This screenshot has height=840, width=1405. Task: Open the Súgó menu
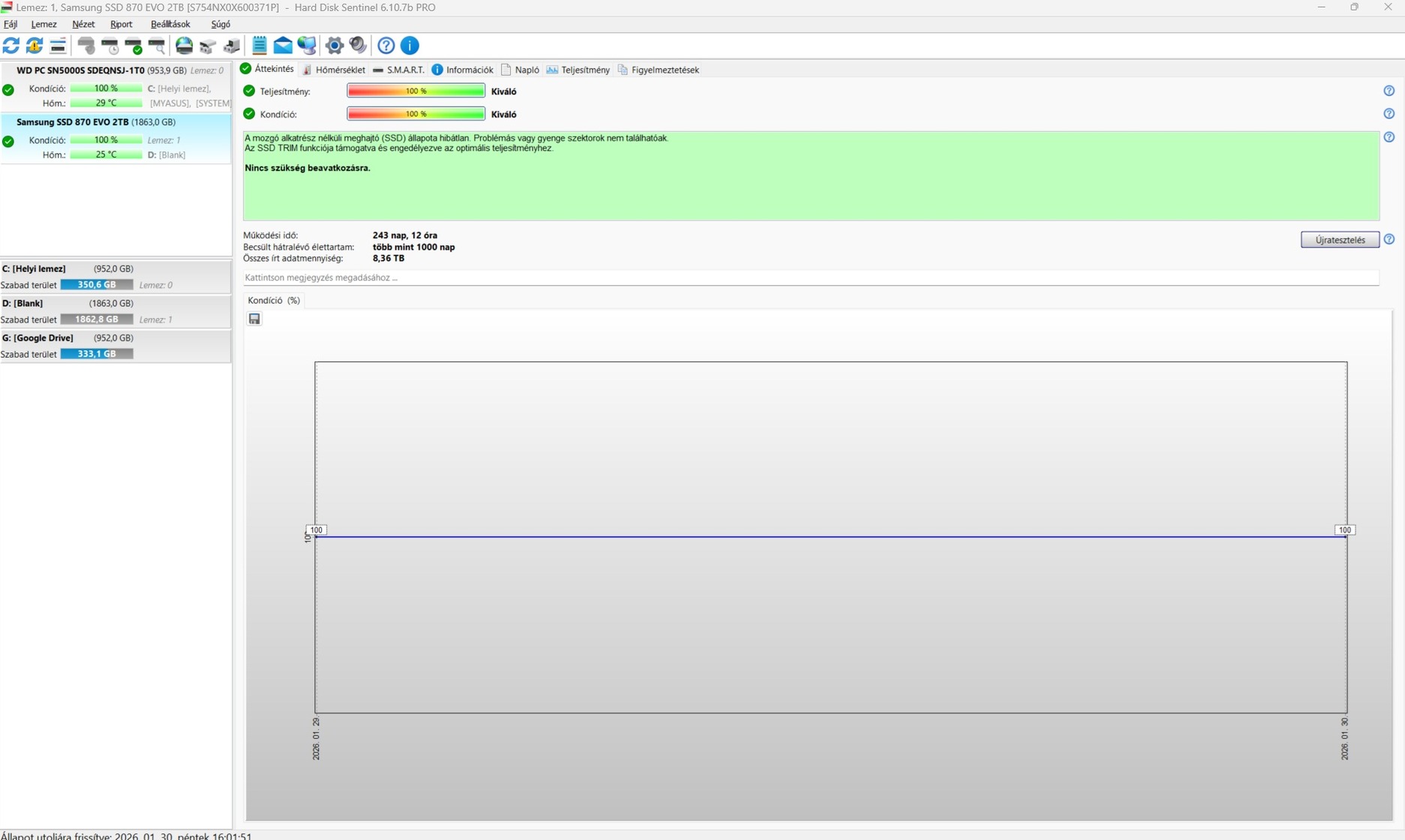pyautogui.click(x=221, y=24)
